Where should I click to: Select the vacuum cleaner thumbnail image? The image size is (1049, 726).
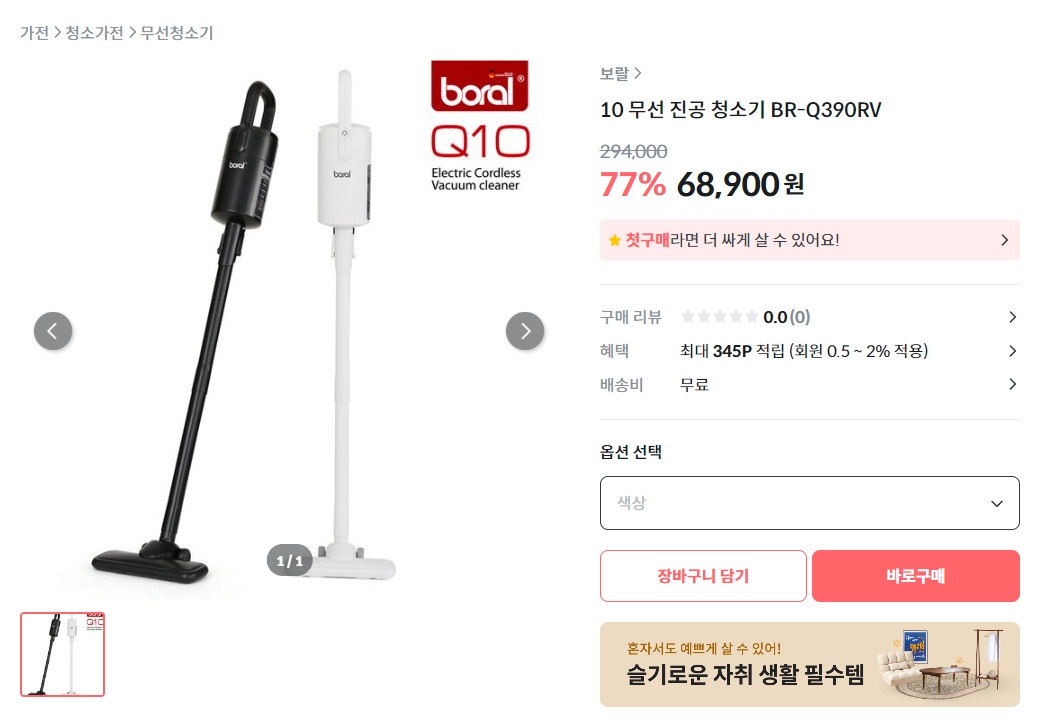point(63,654)
